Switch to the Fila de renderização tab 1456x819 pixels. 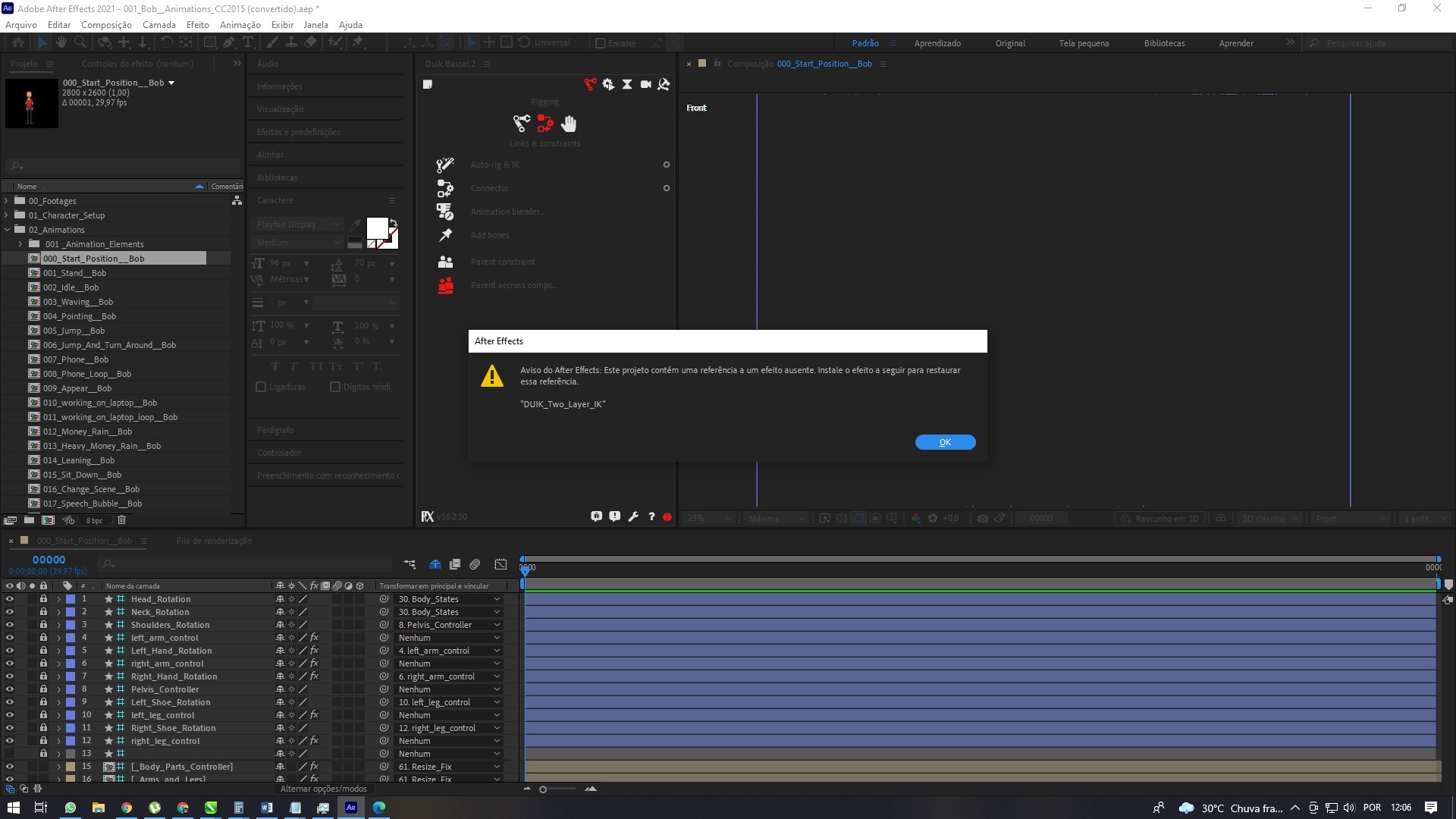point(215,541)
